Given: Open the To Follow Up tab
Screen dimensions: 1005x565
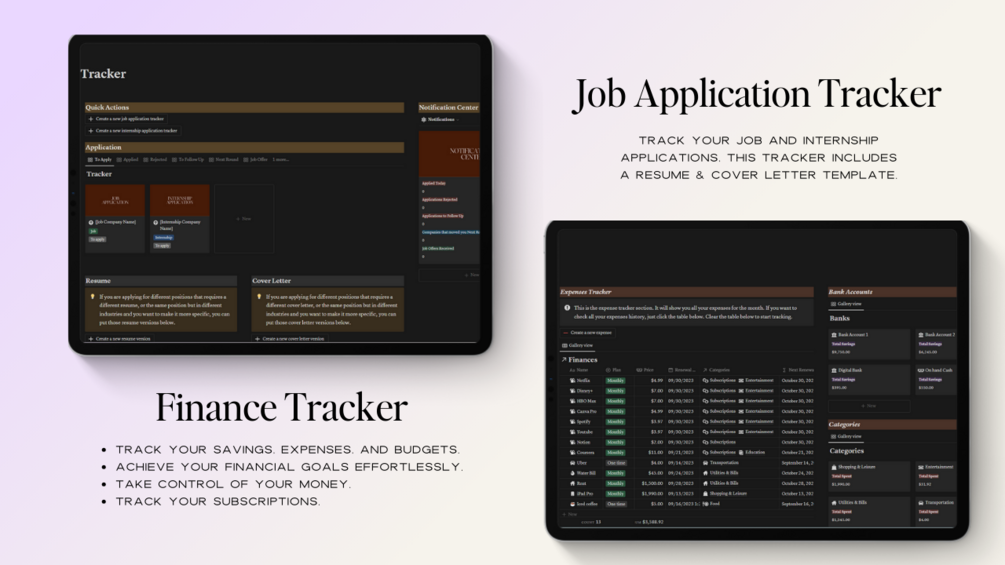Looking at the screenshot, I should (x=188, y=160).
